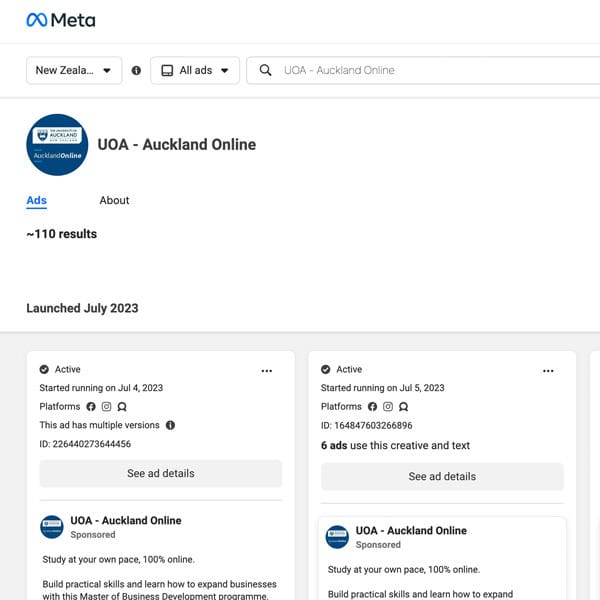Click Audience Network icon on Jul 4 ad
The width and height of the screenshot is (600, 600).
(122, 406)
